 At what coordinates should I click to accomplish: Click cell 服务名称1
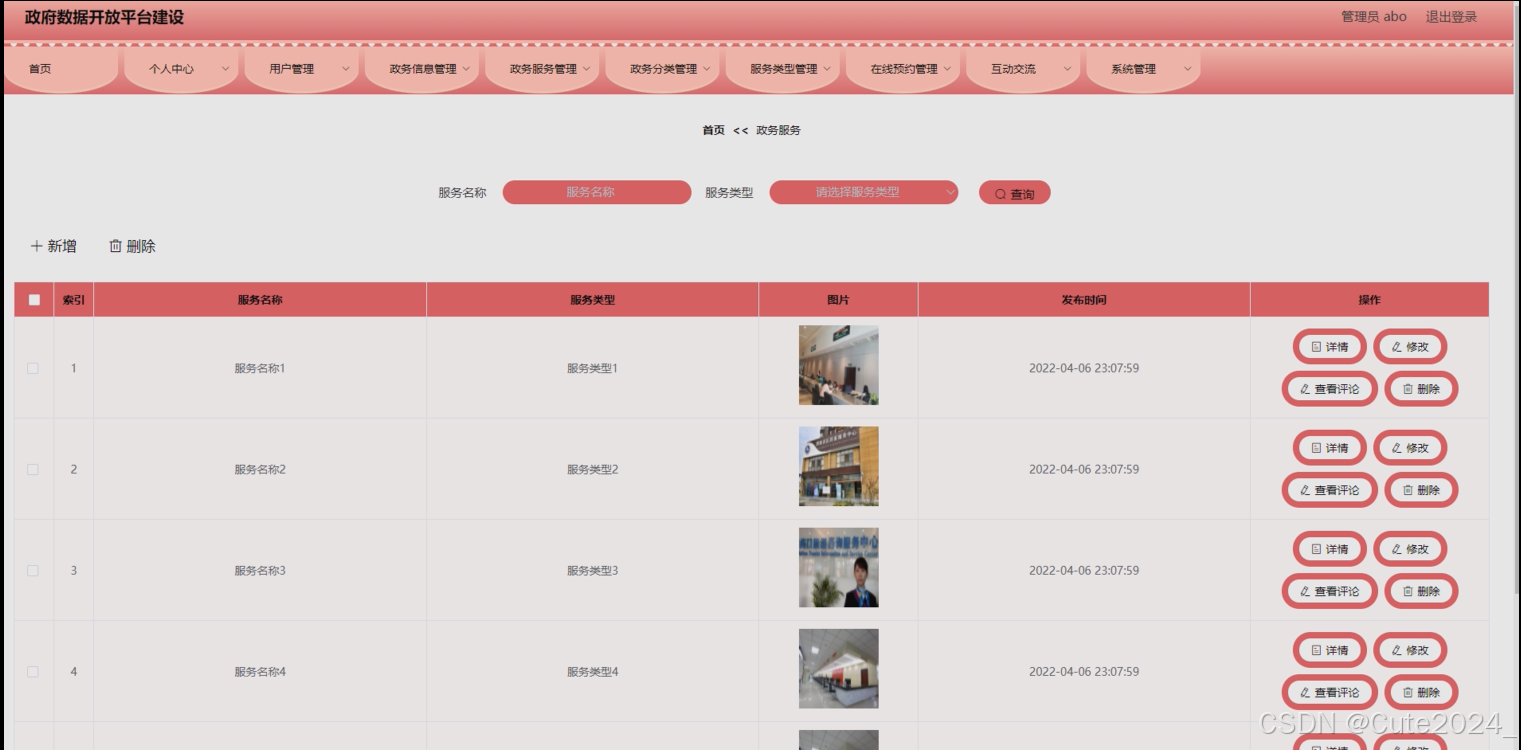pyautogui.click(x=260, y=368)
